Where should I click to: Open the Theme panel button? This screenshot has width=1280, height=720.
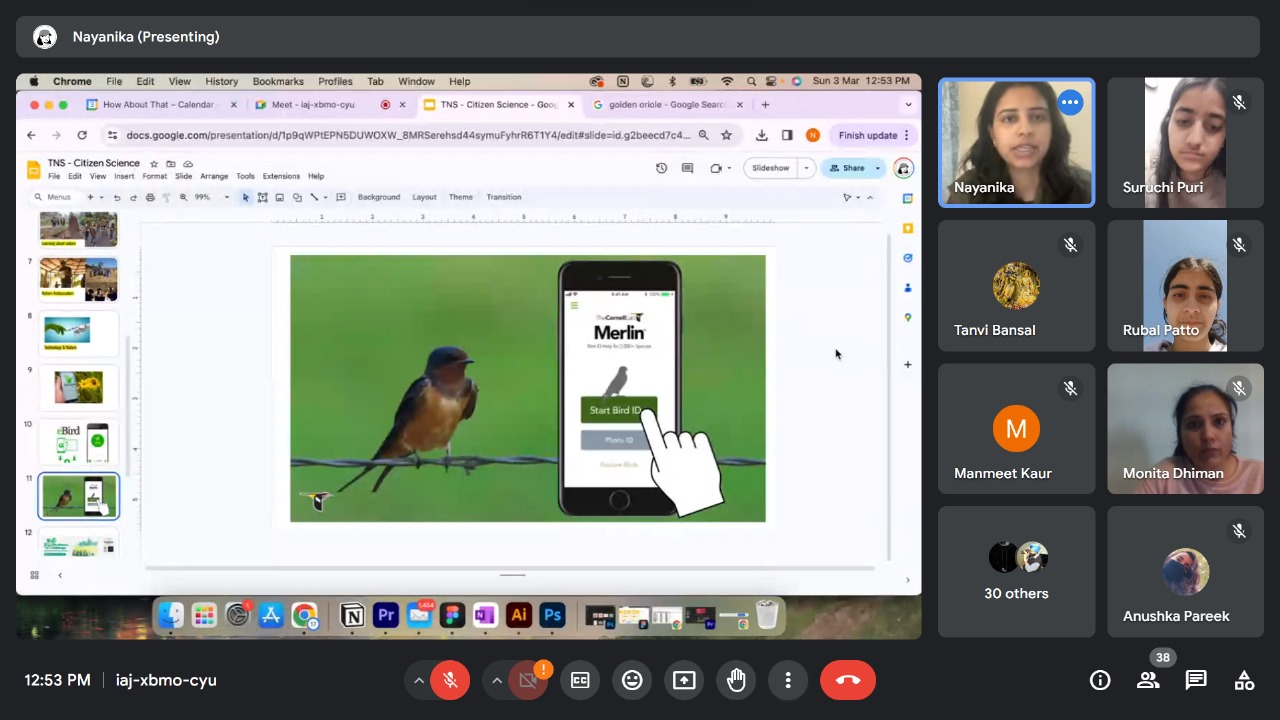point(461,197)
